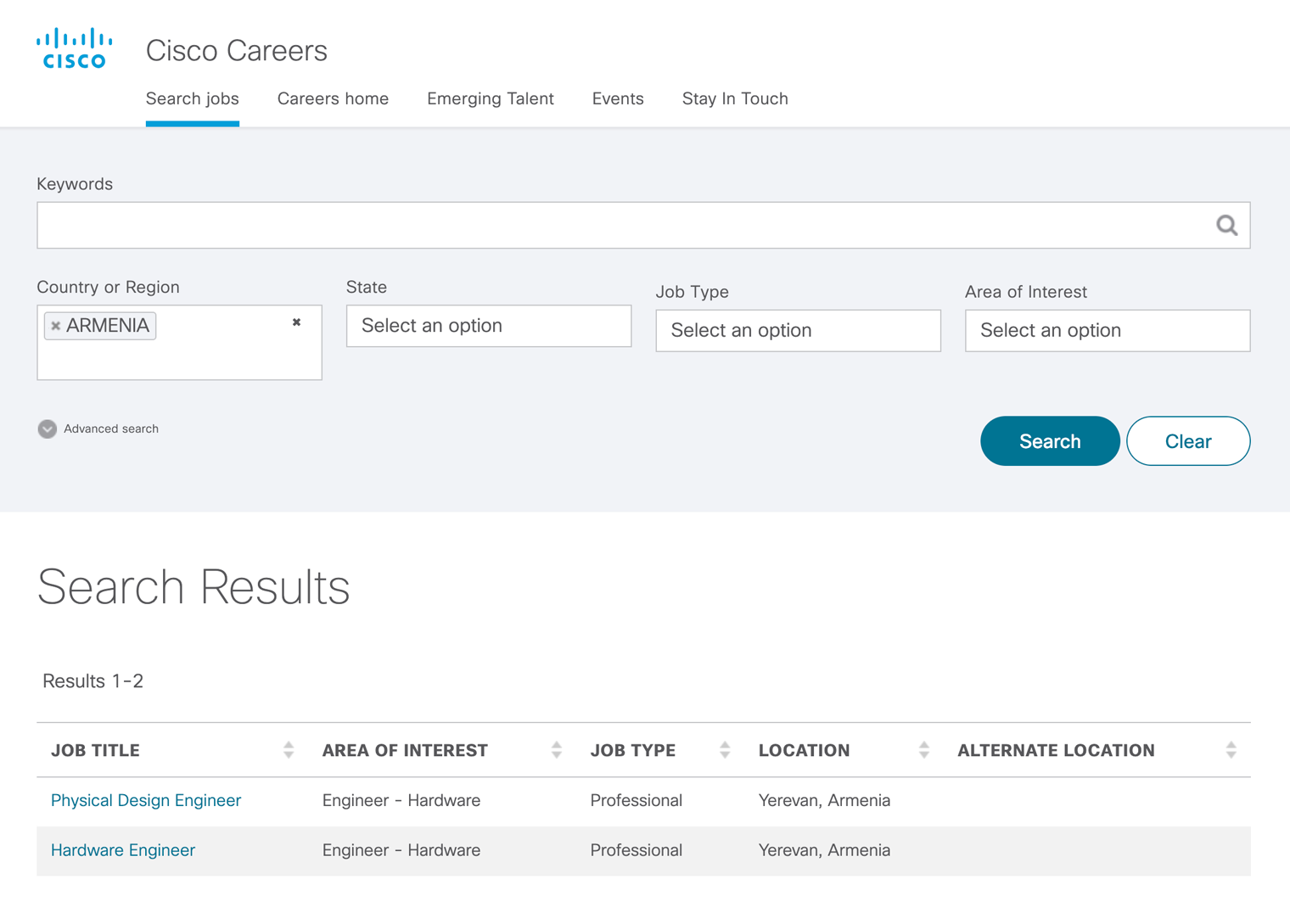1290x924 pixels.
Task: Click Yerevan, Armenia in Physical Design Engineer row
Action: (x=824, y=800)
